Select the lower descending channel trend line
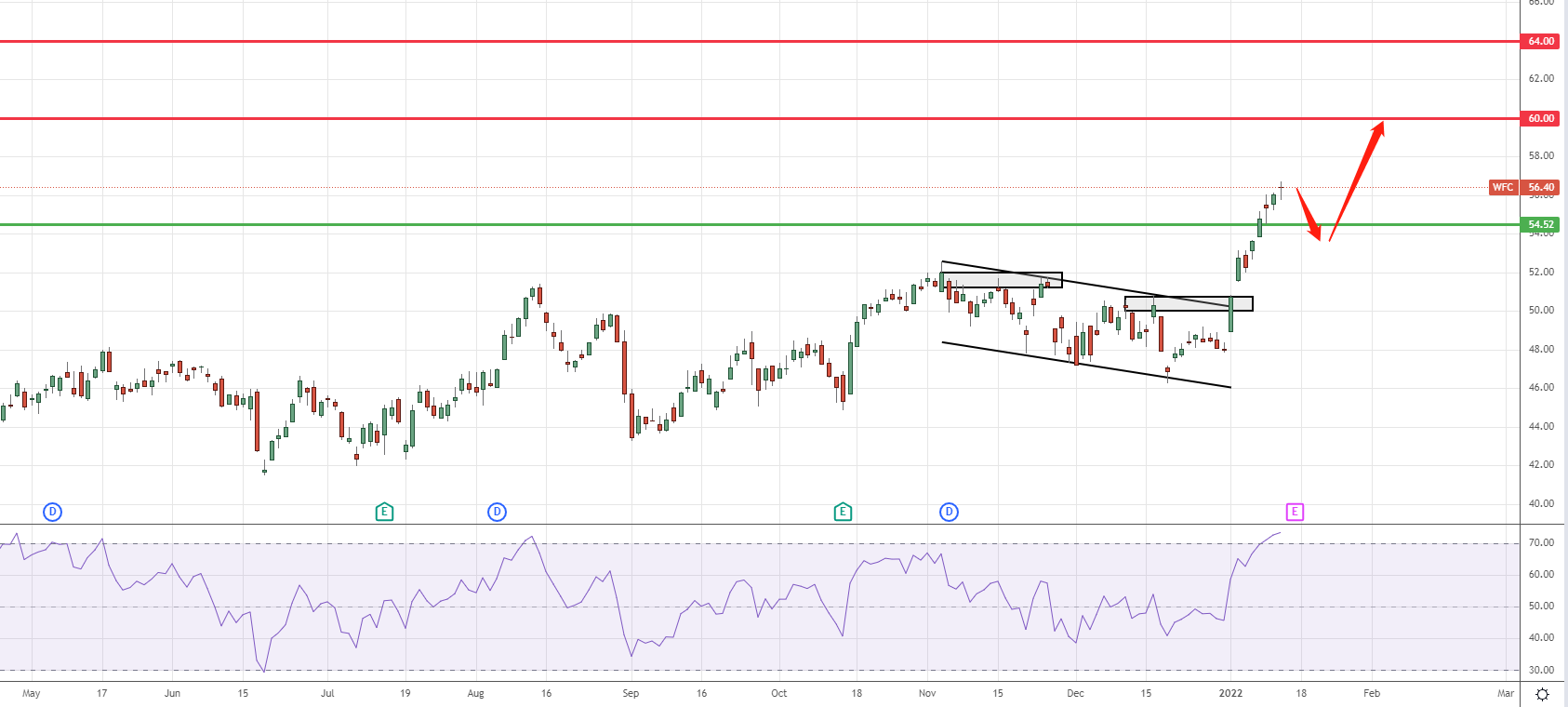Image resolution: width=1568 pixels, height=707 pixels. (1086, 365)
